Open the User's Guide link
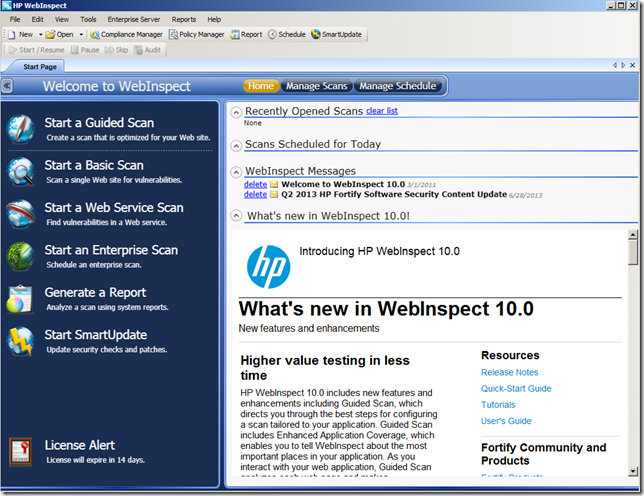Image resolution: width=644 pixels, height=496 pixels. click(x=506, y=421)
